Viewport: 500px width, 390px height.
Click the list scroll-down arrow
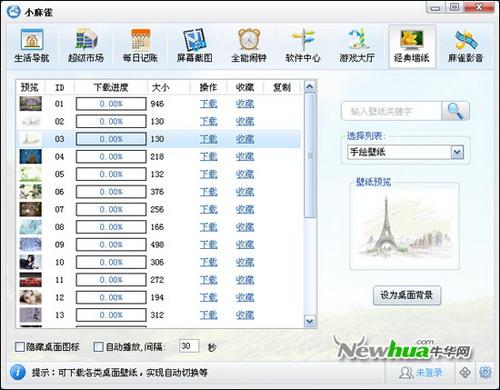coord(310,321)
